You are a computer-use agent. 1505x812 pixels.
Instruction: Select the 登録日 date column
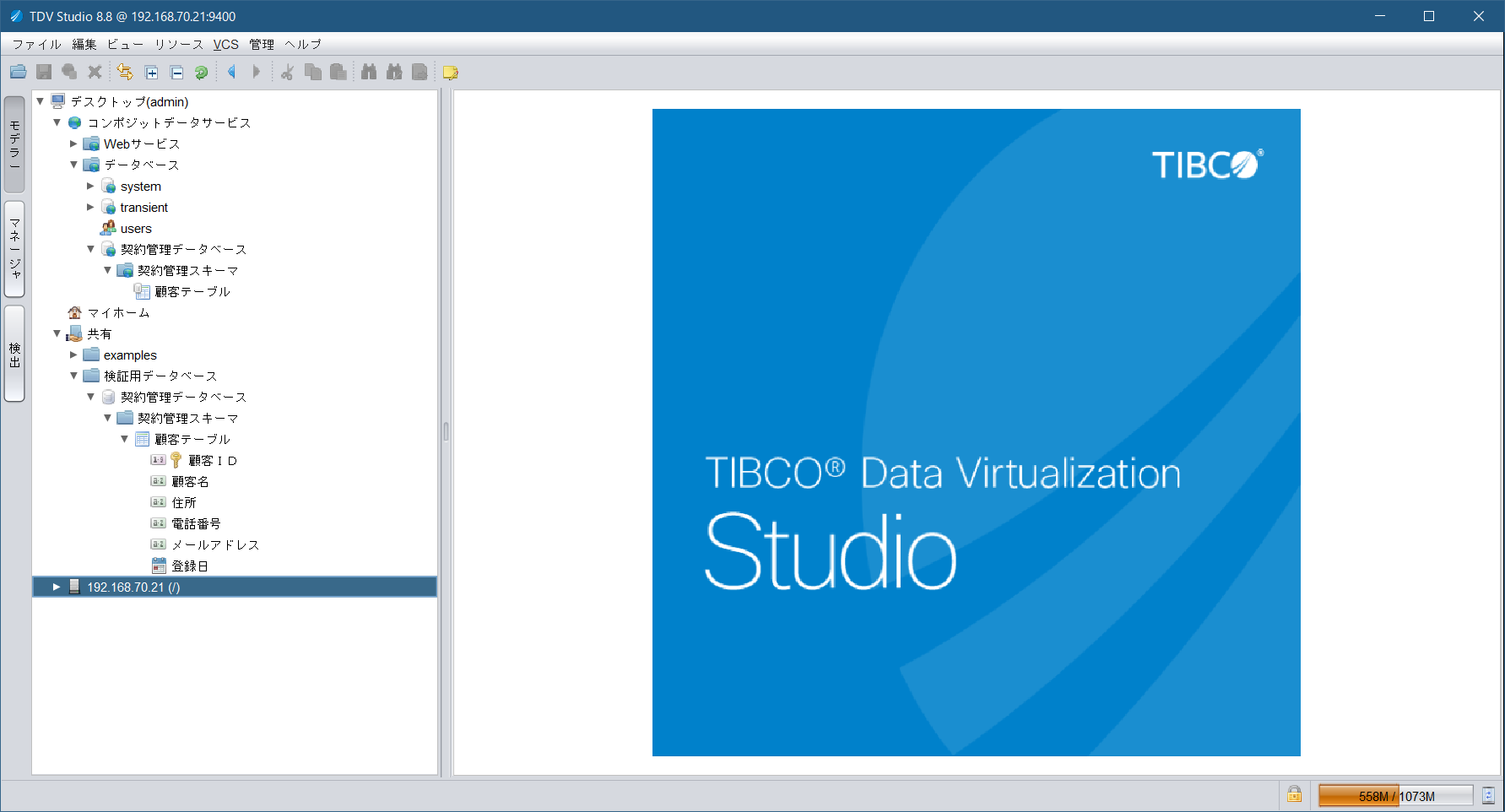(x=190, y=566)
